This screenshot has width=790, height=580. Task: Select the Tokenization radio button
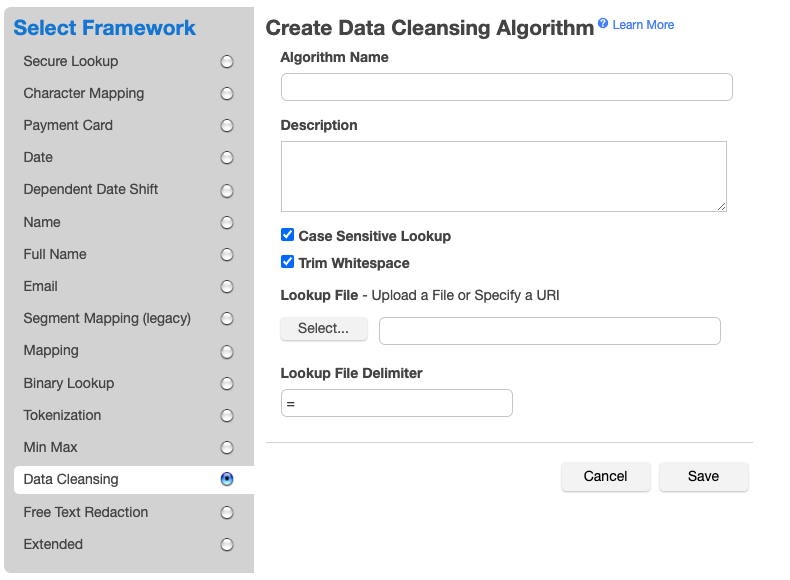pyautogui.click(x=227, y=416)
